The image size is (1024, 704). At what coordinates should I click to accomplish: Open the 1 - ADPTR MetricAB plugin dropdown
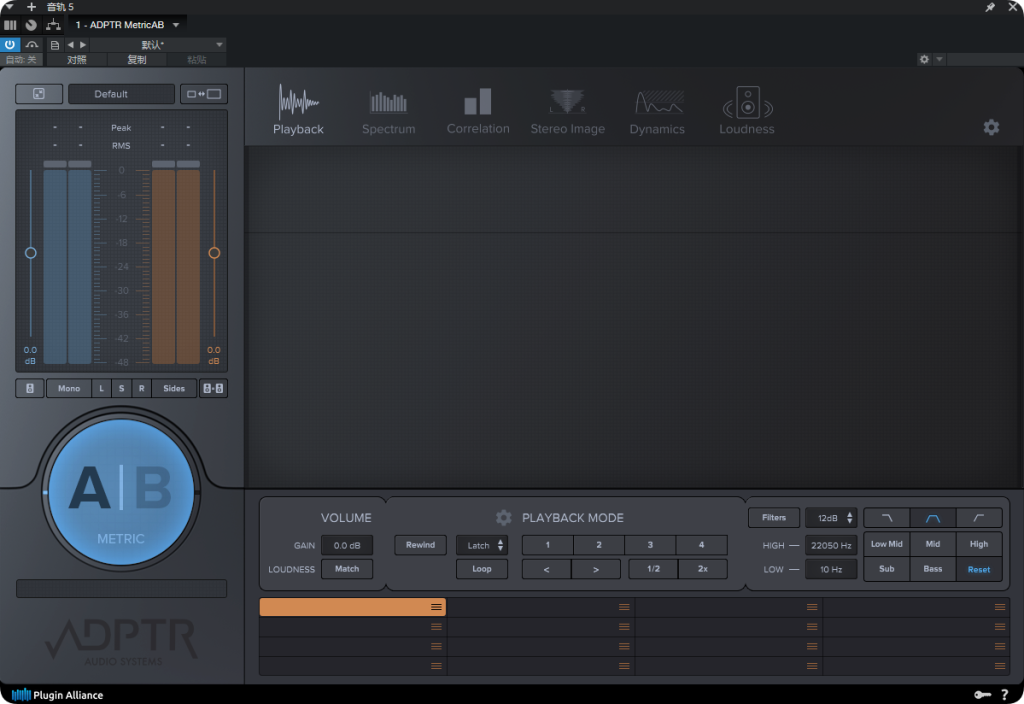pos(127,25)
